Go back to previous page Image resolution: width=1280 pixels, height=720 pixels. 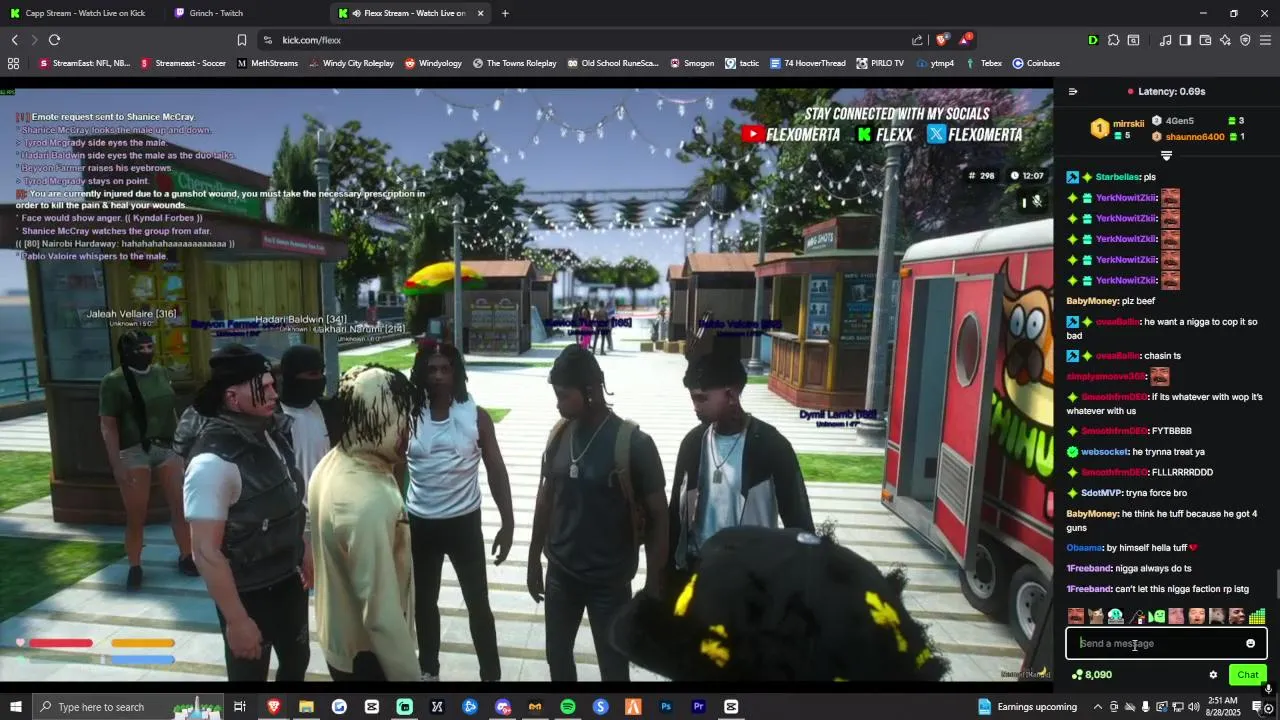[x=14, y=40]
